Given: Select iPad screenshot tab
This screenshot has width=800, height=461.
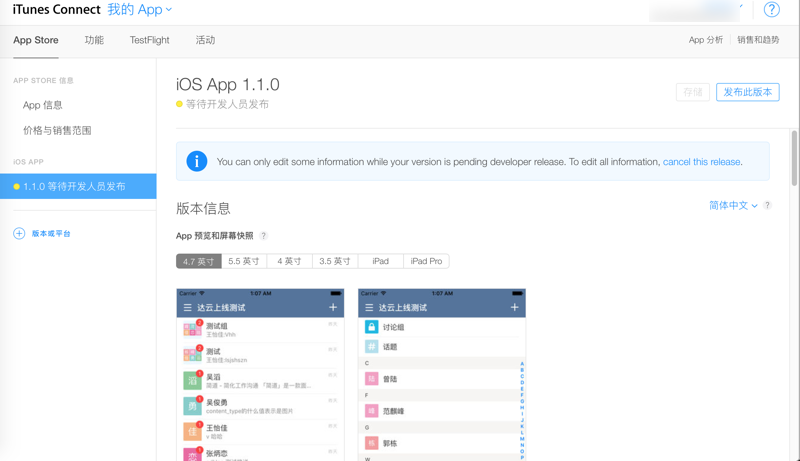Looking at the screenshot, I should point(381,261).
